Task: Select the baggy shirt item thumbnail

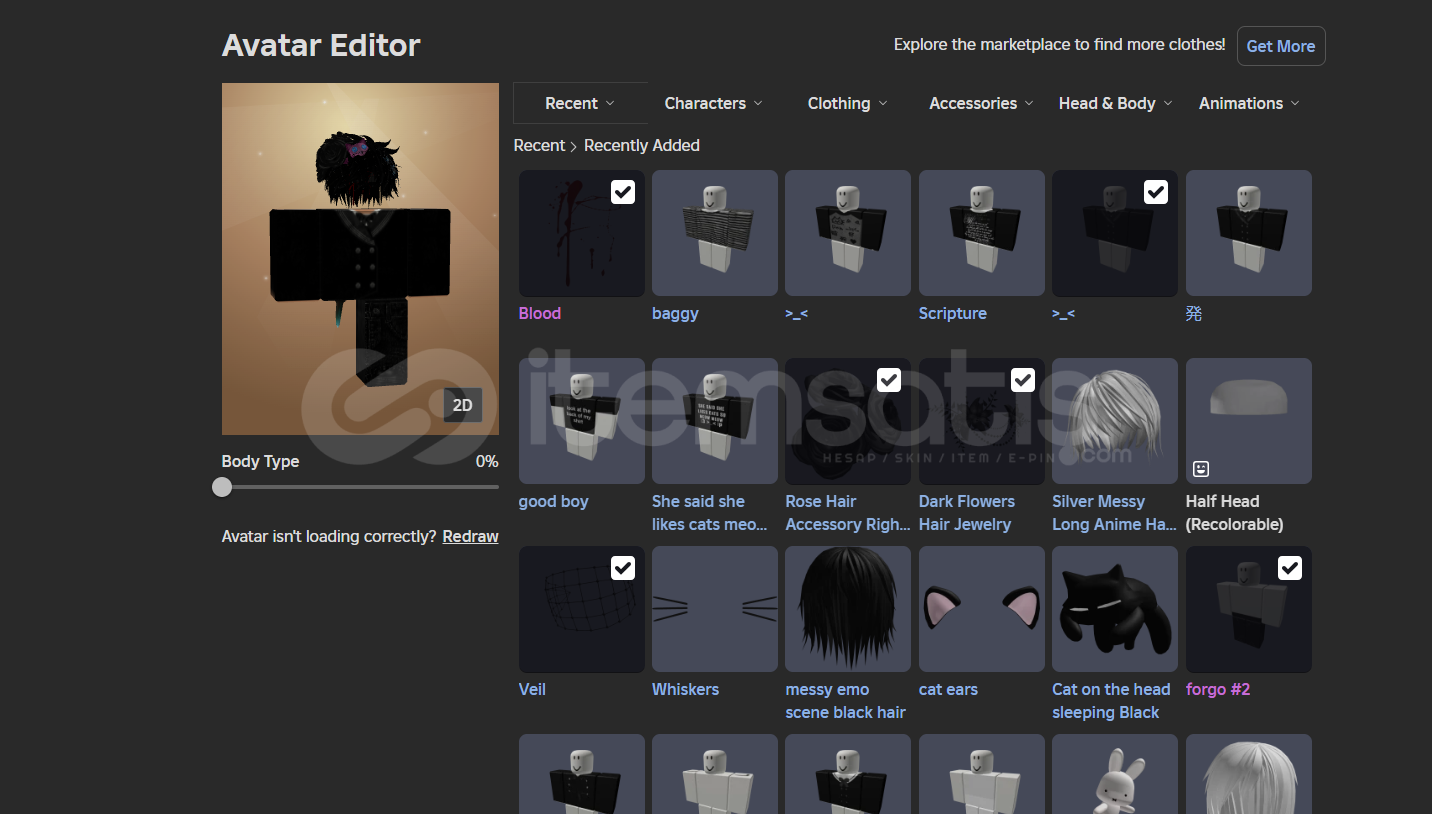Action: click(715, 233)
